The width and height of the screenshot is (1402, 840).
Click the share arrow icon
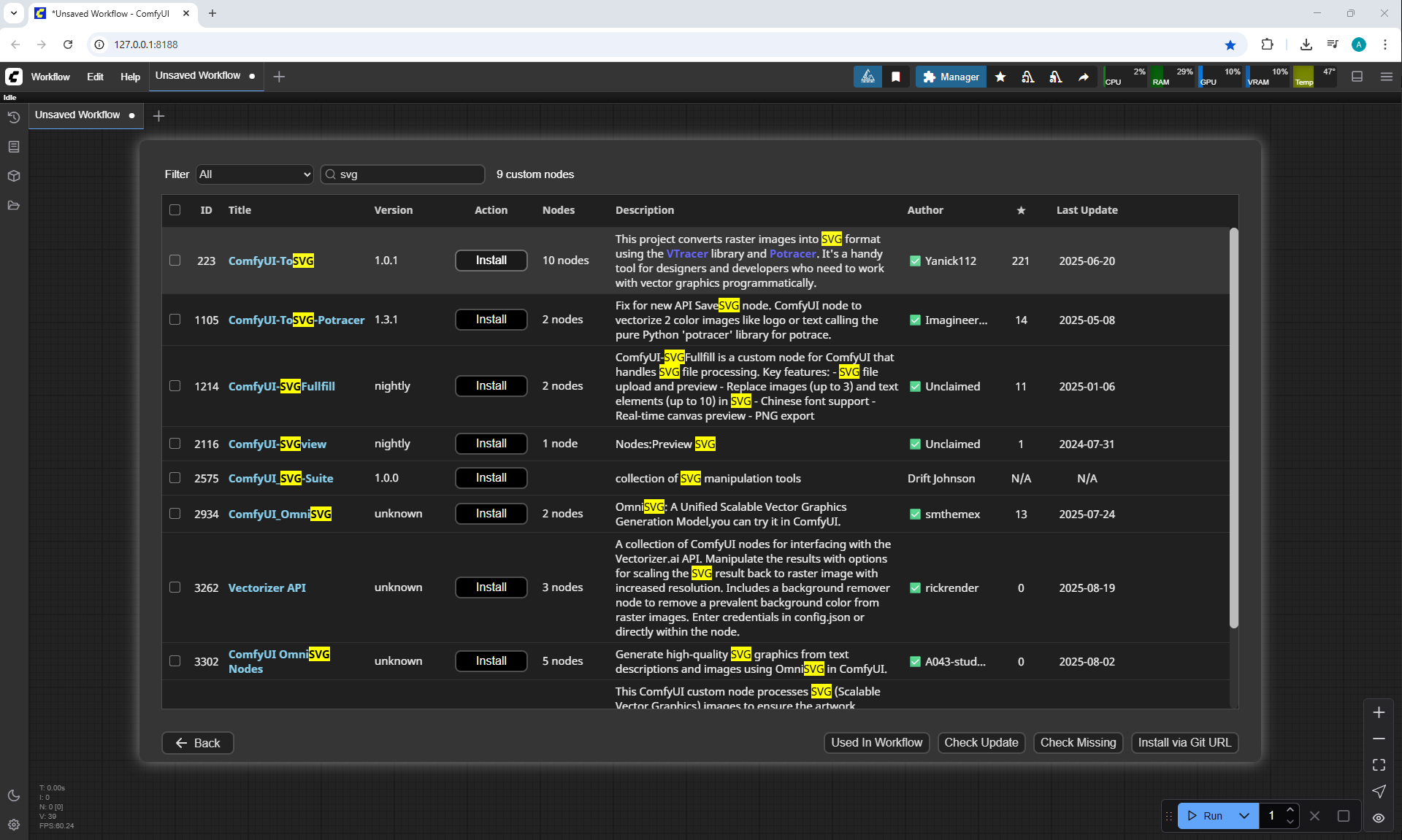click(1084, 77)
